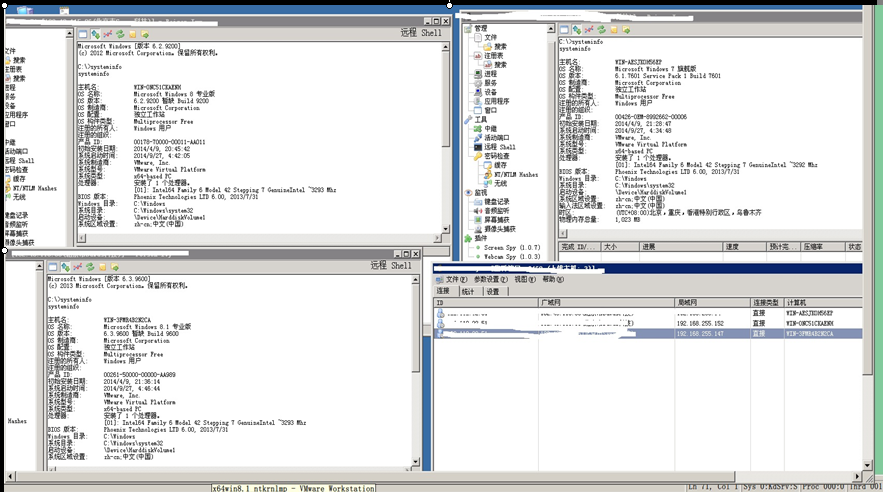
Task: Select 窗口 in the Windows 7 window tree
Action: 490,110
